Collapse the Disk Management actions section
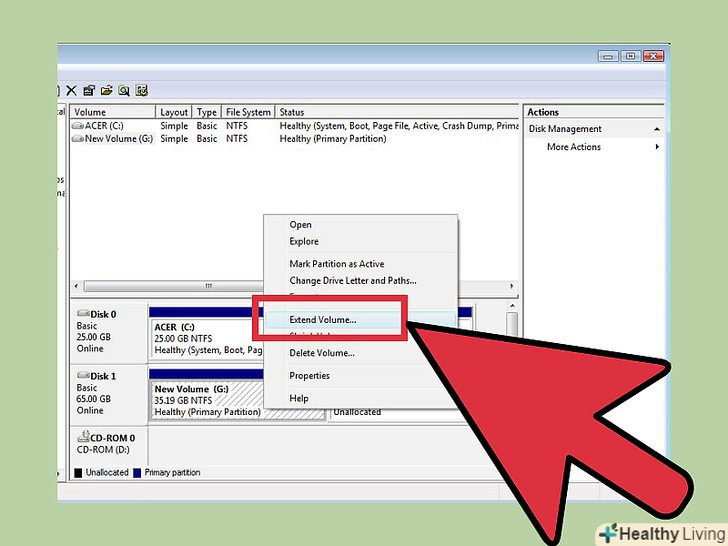 (x=657, y=129)
